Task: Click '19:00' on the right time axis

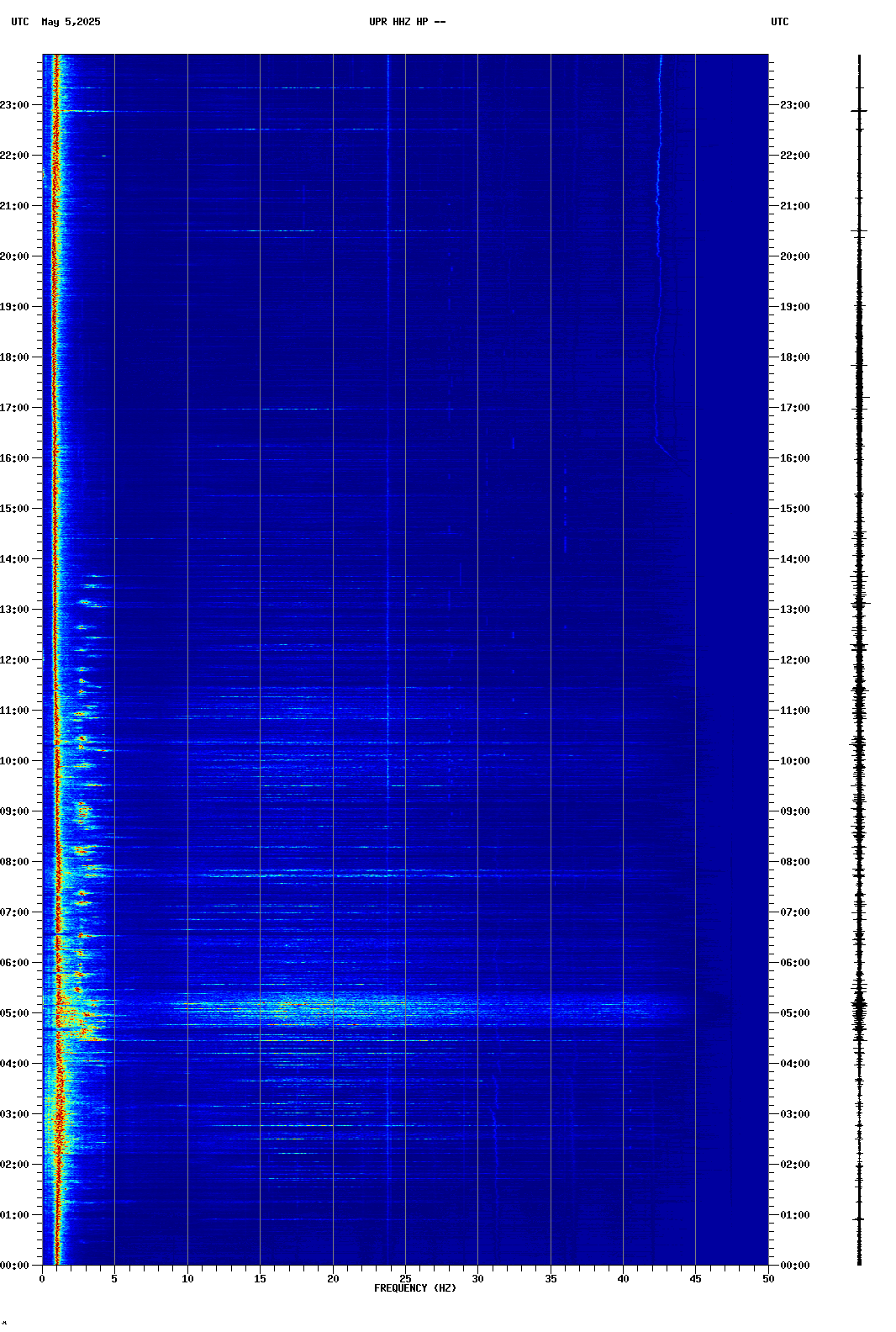Action: [x=795, y=307]
